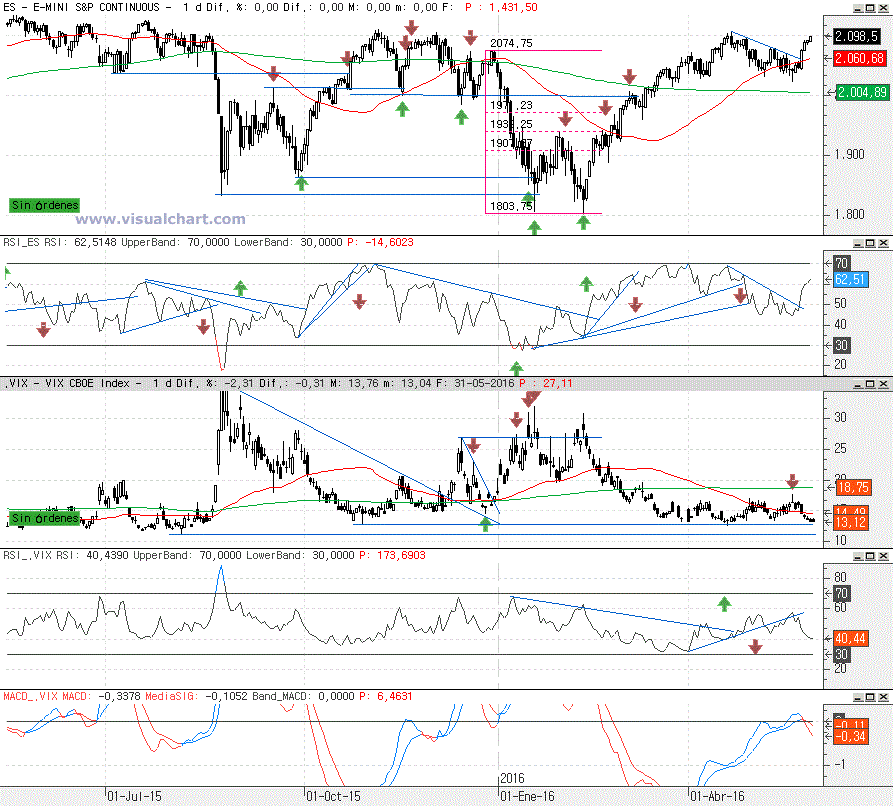Maximize the RSI_ES indicator panel
The image size is (893, 806).
click(870, 243)
